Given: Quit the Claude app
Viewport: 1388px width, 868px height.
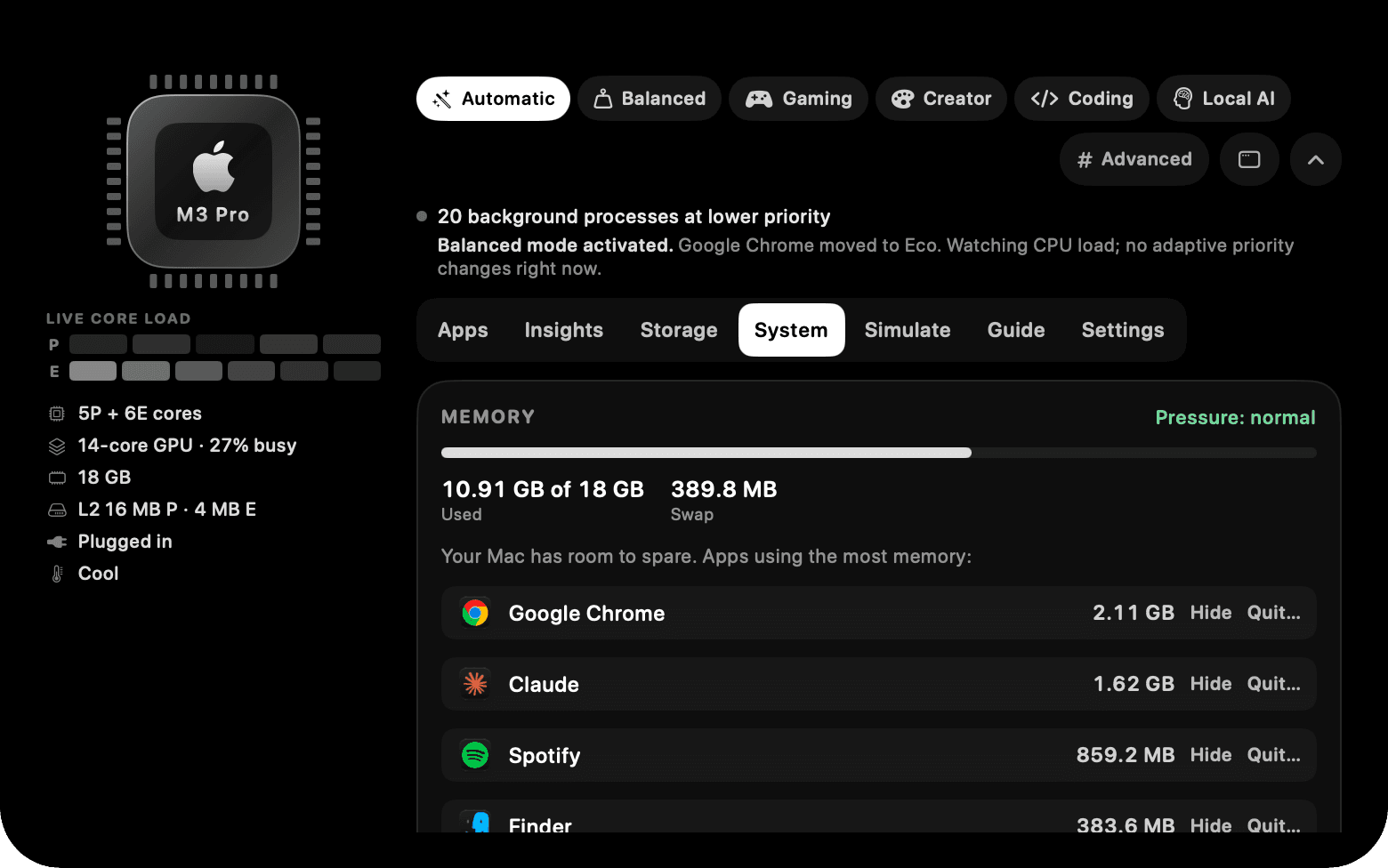Looking at the screenshot, I should [x=1273, y=684].
